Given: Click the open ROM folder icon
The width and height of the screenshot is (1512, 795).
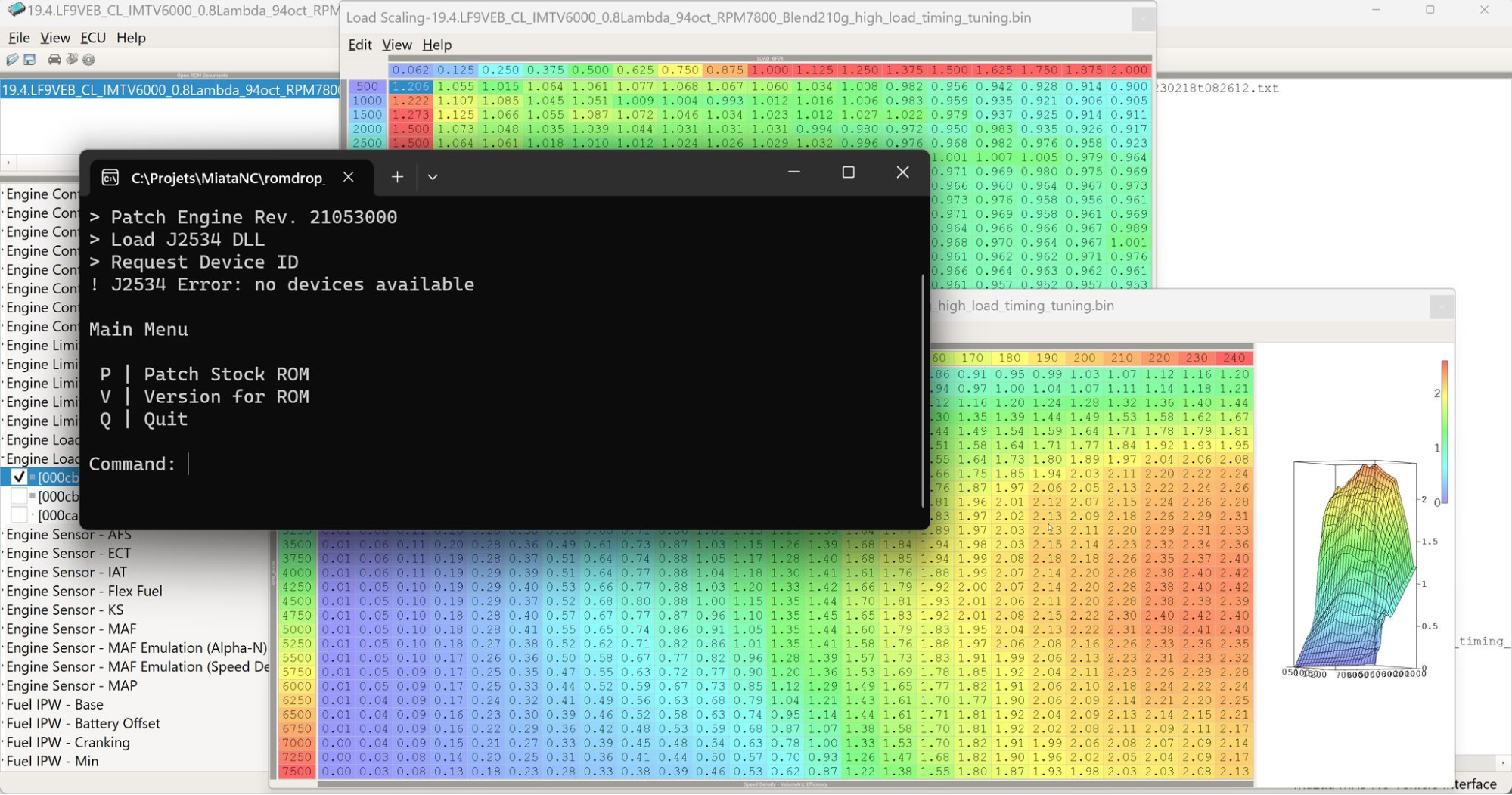Looking at the screenshot, I should click(12, 59).
